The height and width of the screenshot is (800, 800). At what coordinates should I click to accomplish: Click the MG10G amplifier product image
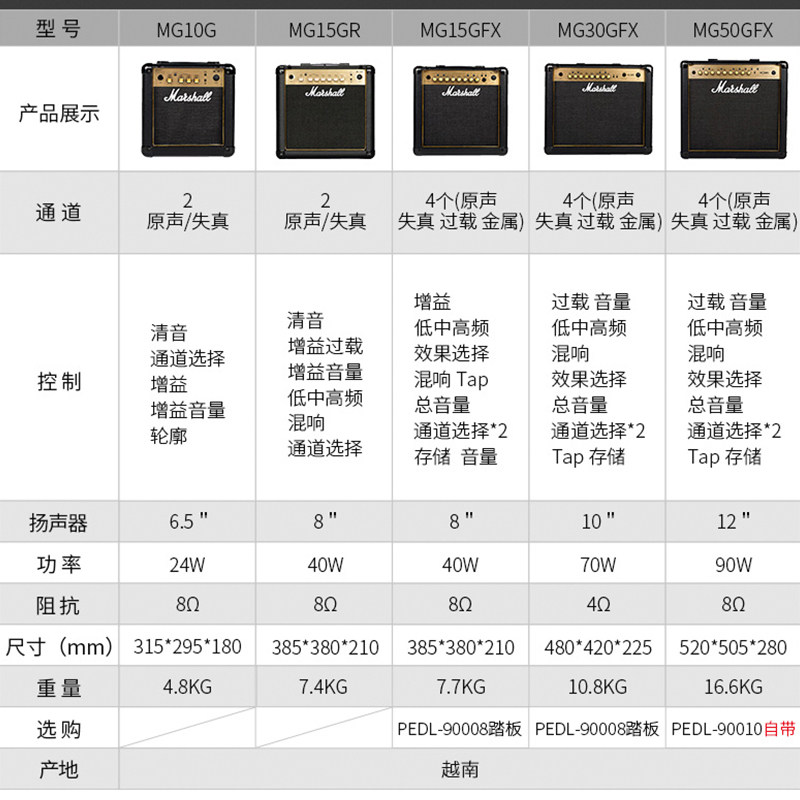[x=186, y=110]
